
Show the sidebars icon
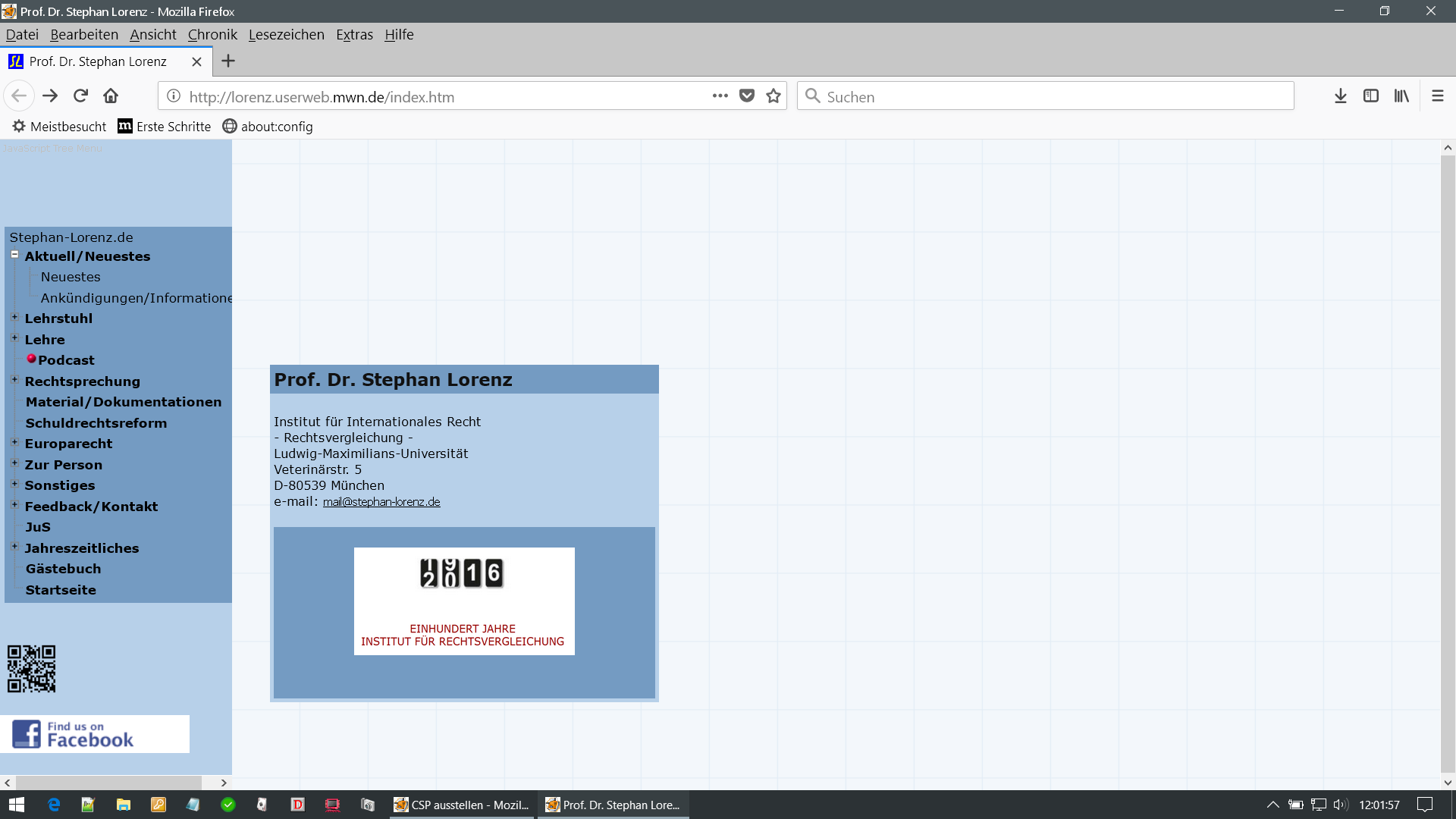[1370, 96]
